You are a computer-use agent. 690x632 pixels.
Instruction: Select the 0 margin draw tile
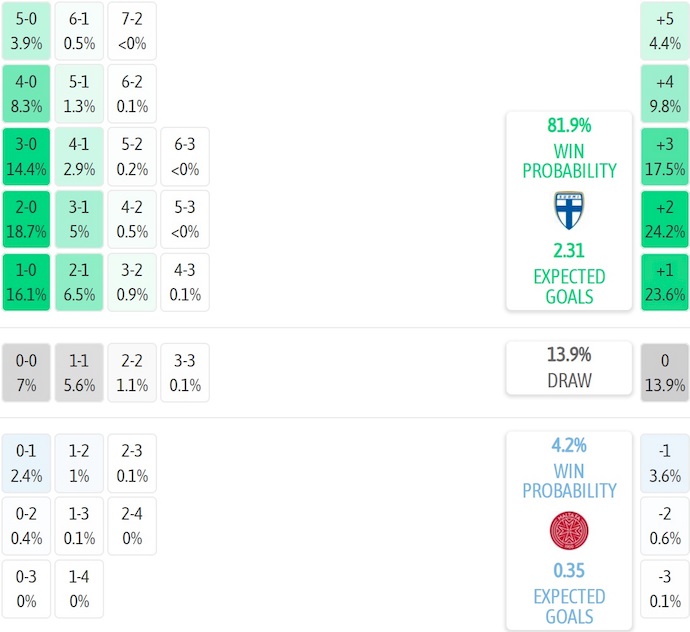(665, 373)
